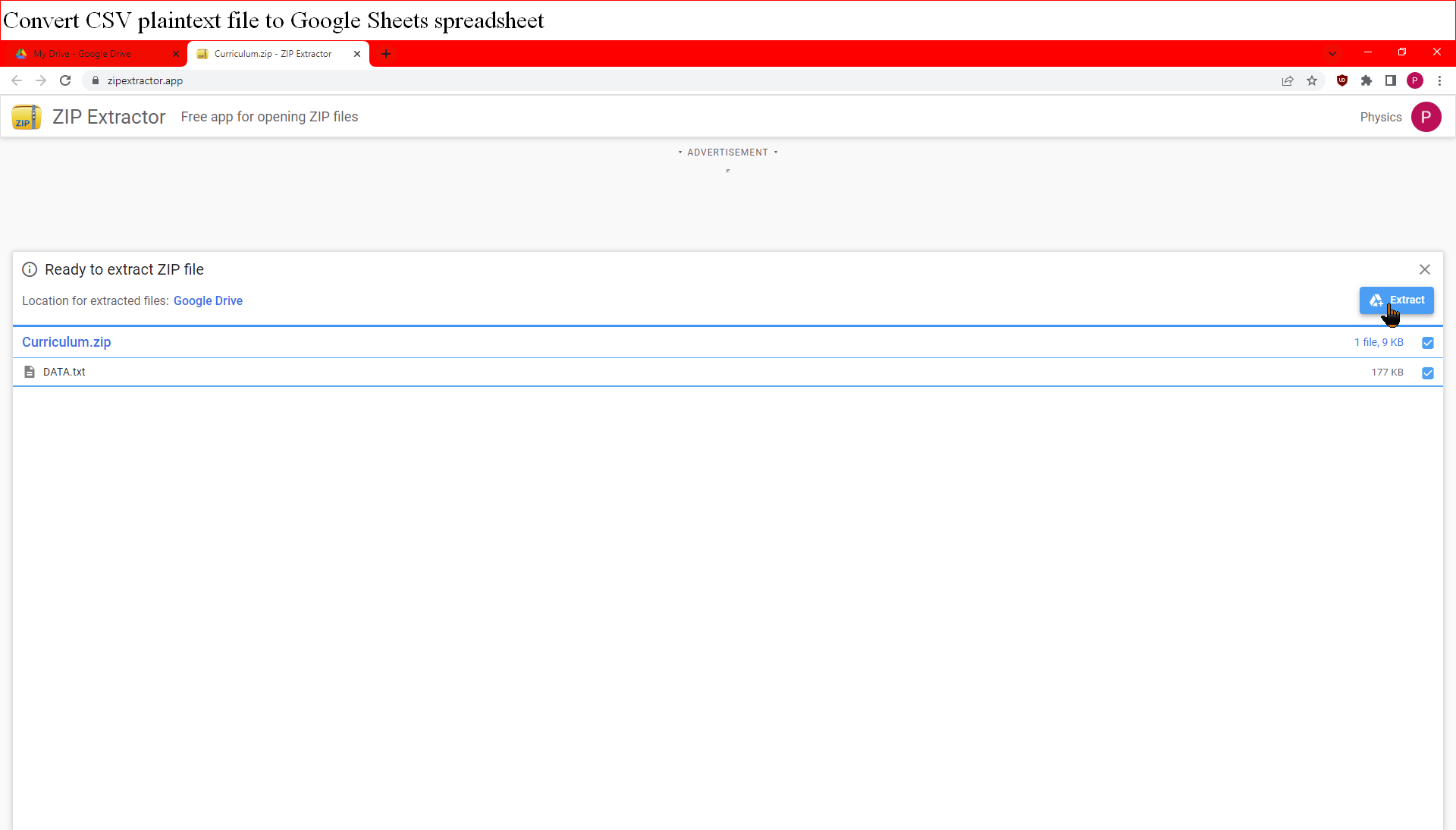Toggle the DATA.txt file checkbox
The width and height of the screenshot is (1456, 830).
coord(1428,372)
